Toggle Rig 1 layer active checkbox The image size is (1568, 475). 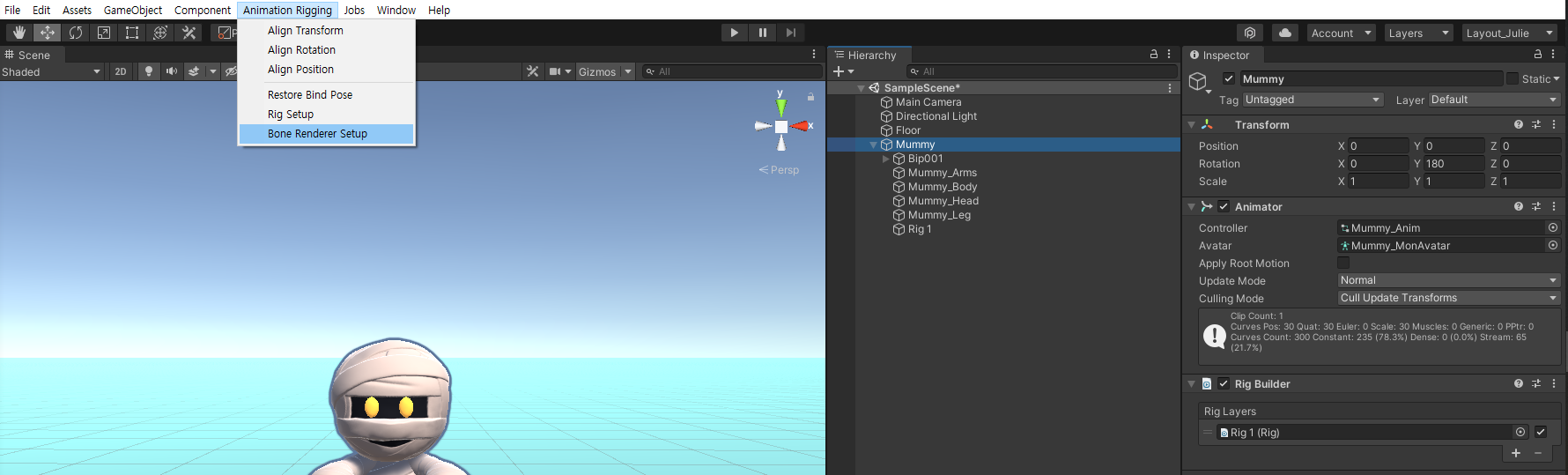coord(1541,432)
